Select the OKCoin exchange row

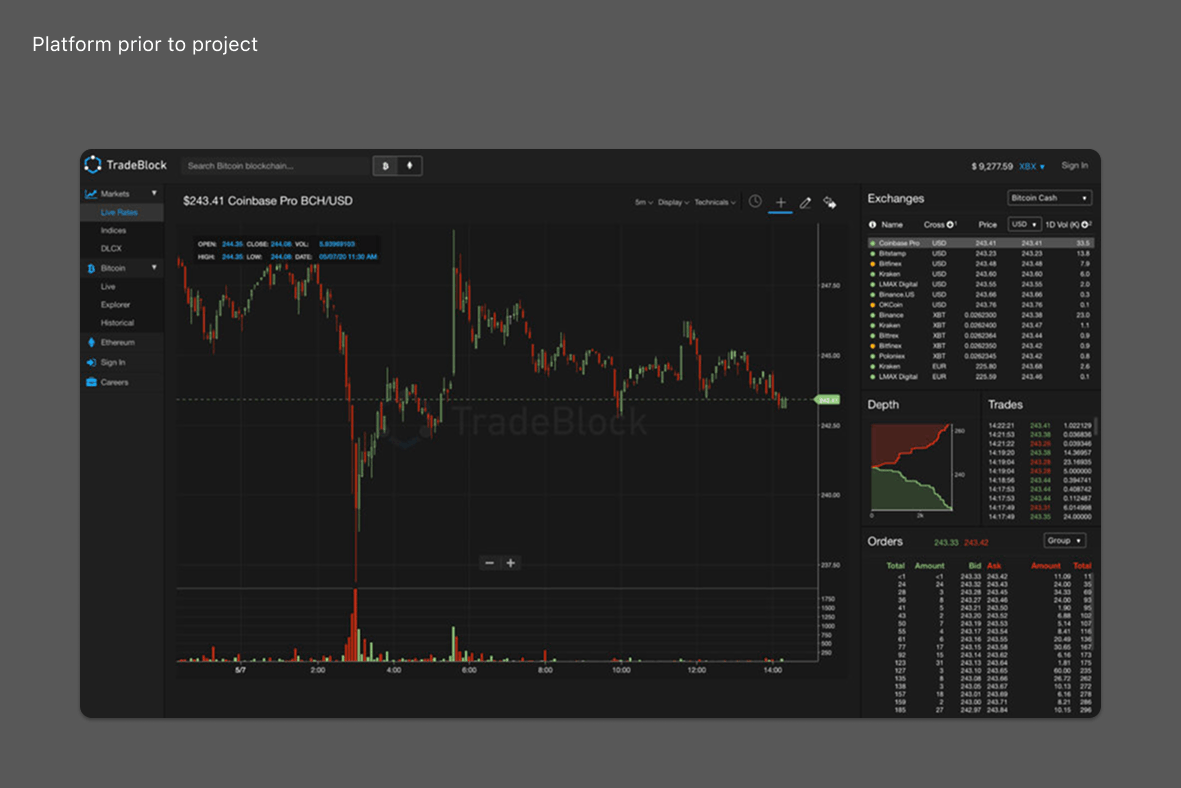[981, 305]
